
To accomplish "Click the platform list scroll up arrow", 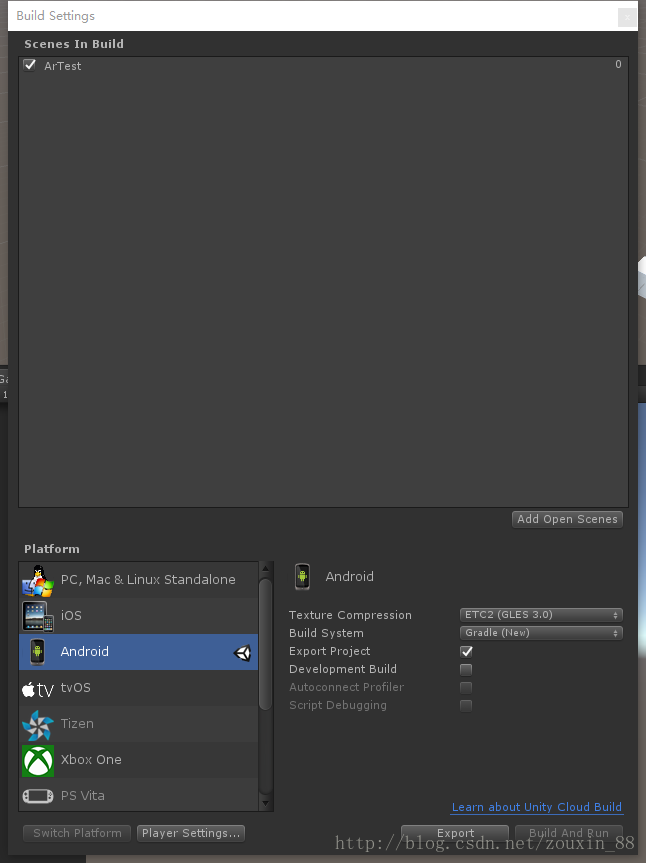I will point(265,569).
